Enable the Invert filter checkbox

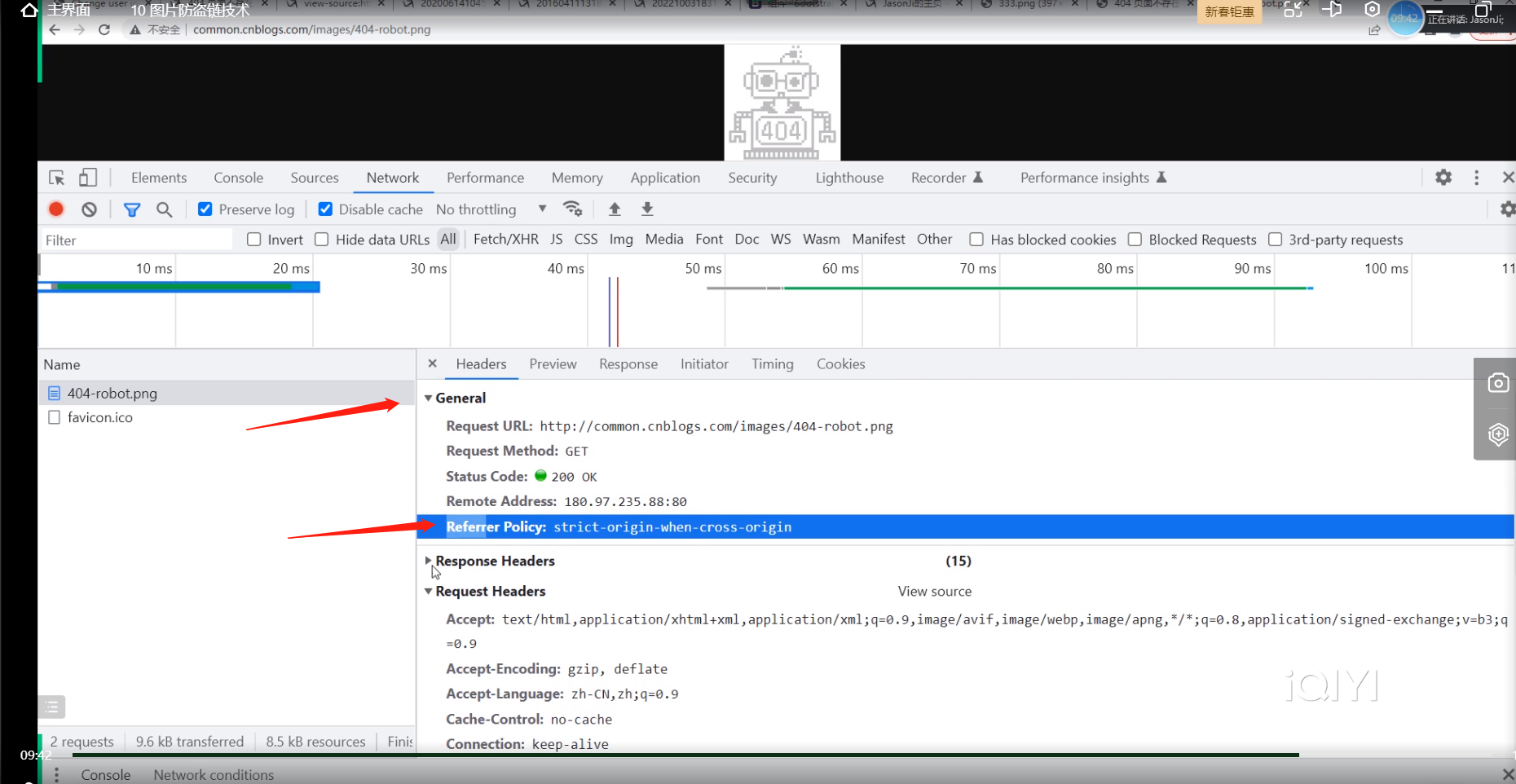[x=254, y=240]
